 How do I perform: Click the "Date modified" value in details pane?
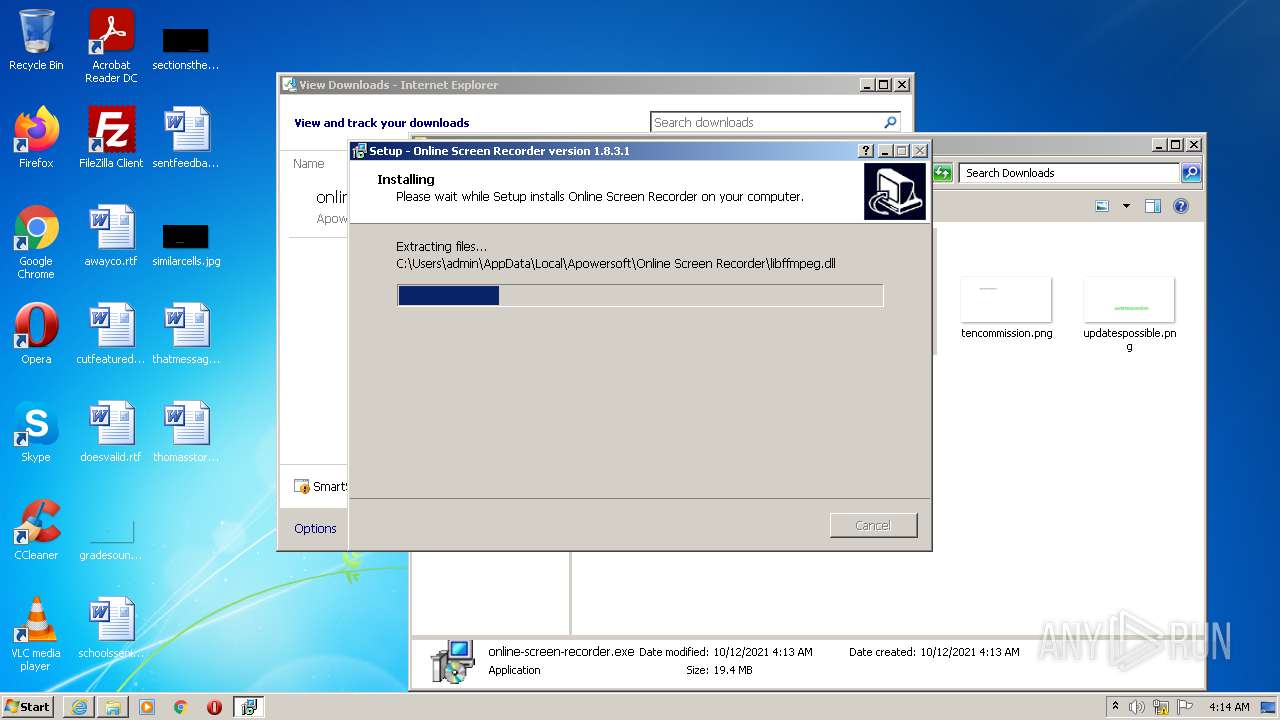763,652
